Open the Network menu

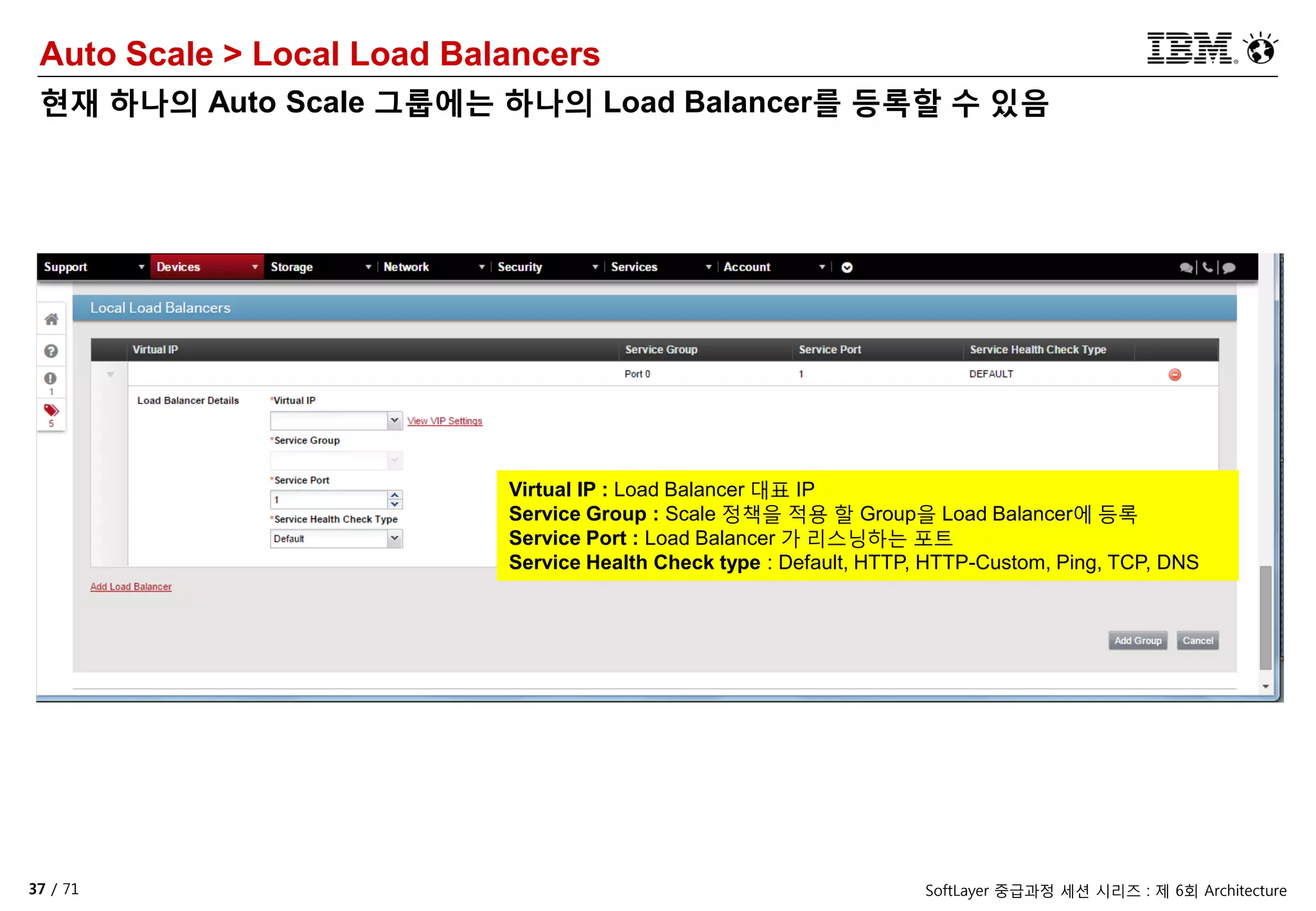pyautogui.click(x=434, y=267)
